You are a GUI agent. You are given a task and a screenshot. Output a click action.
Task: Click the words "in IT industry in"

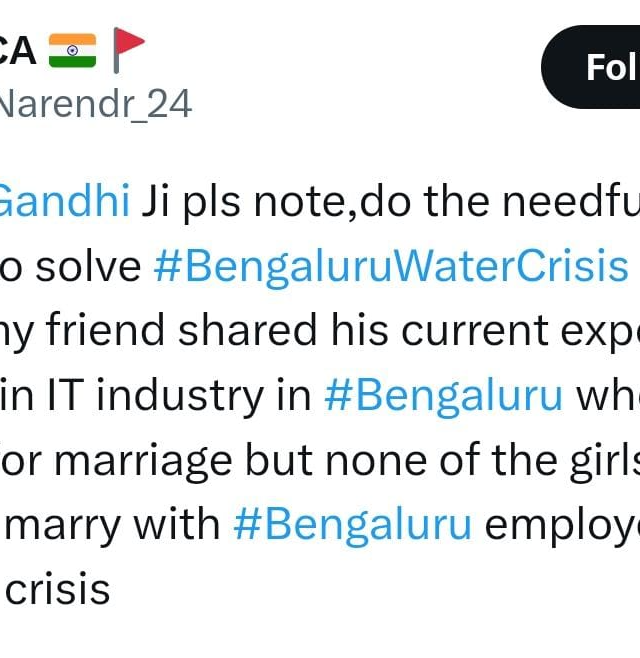(x=160, y=394)
